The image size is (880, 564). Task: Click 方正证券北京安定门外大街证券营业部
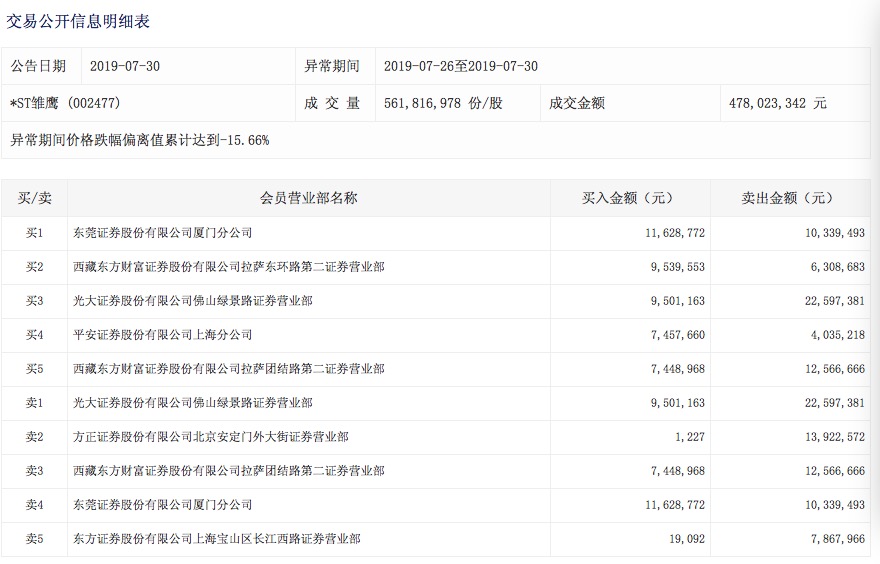coord(211,437)
